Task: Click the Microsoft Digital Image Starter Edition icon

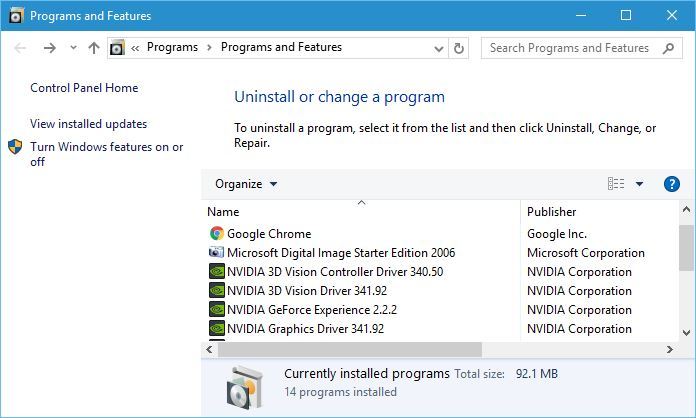Action: [217, 253]
